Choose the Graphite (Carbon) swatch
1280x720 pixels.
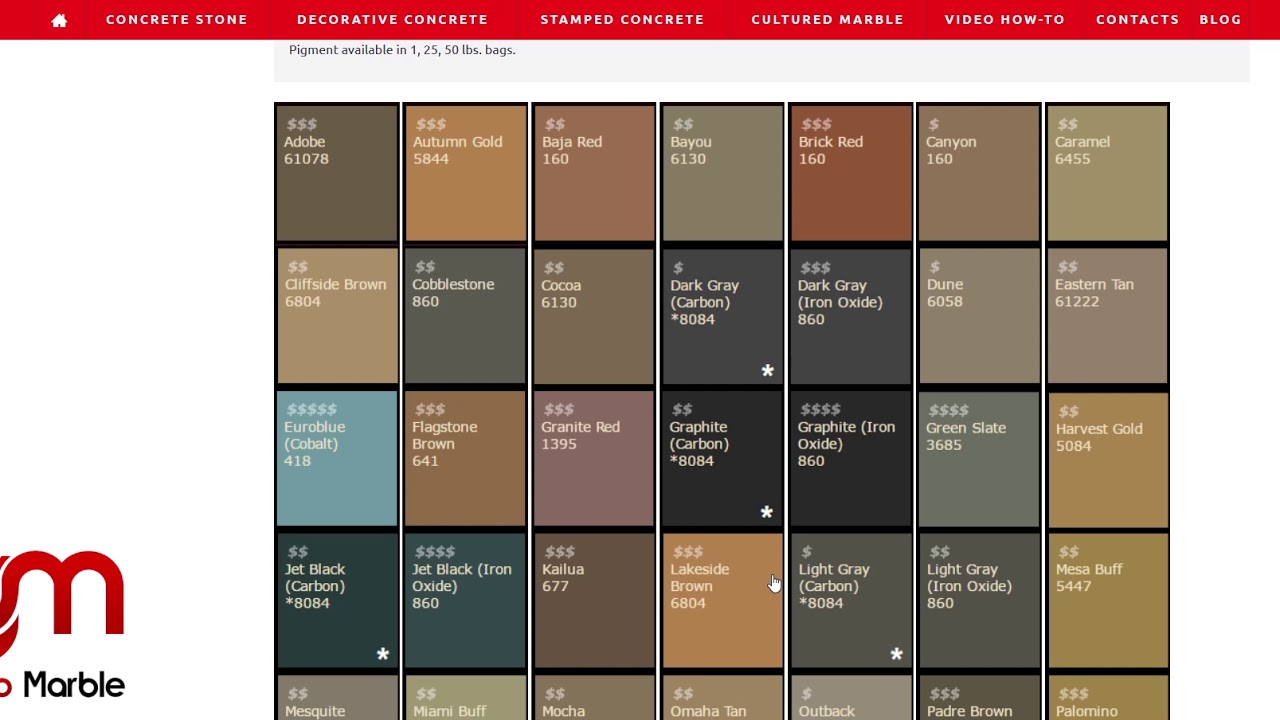point(722,458)
